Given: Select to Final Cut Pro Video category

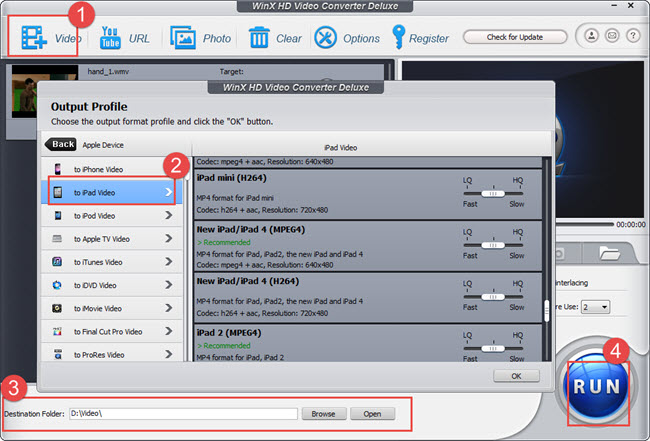Looking at the screenshot, I should pyautogui.click(x=112, y=332).
